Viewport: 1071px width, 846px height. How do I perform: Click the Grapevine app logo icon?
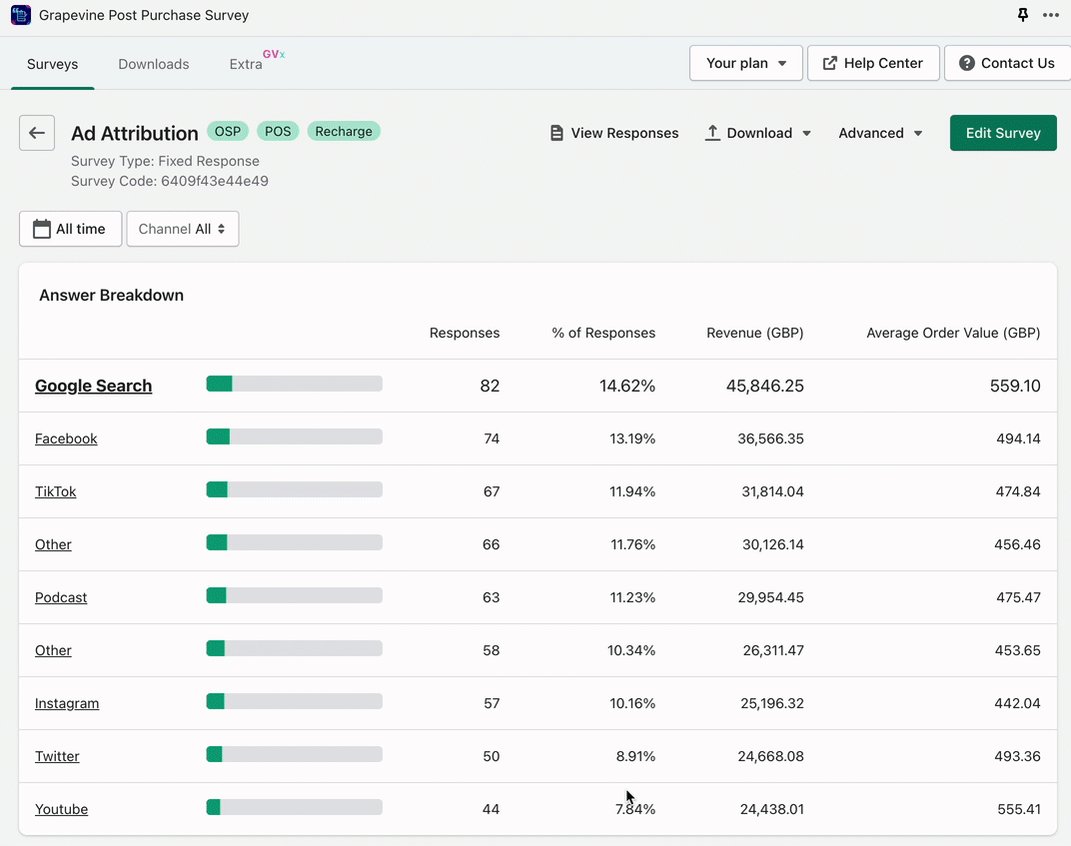20,15
